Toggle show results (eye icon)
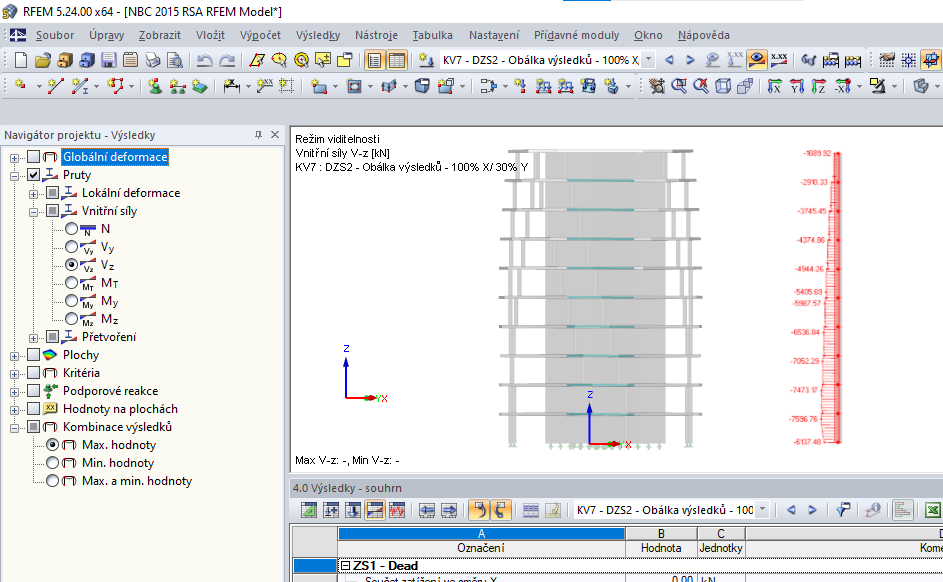 pyautogui.click(x=757, y=60)
